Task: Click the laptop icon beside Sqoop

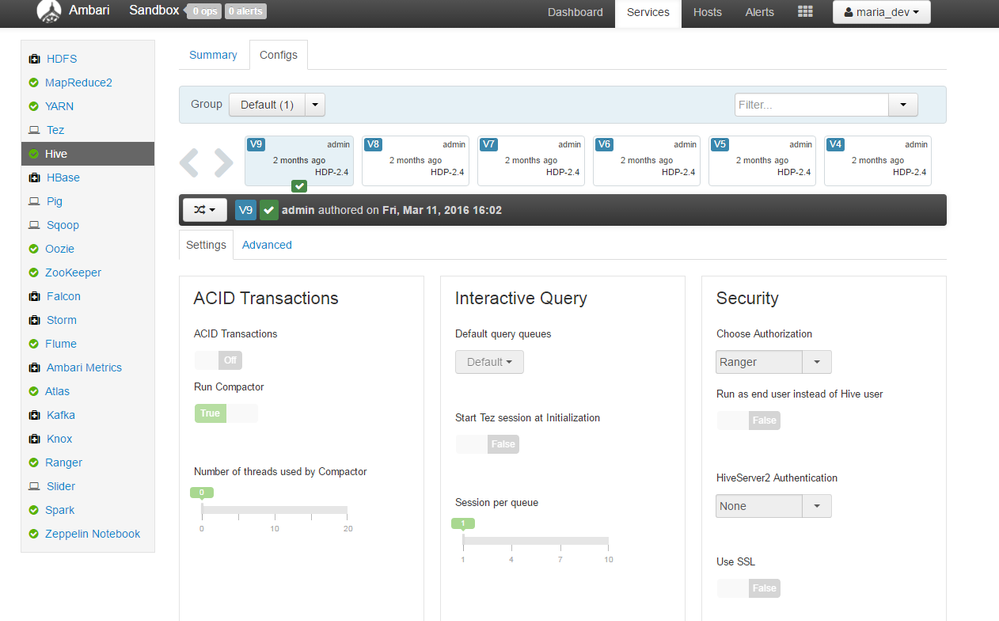Action: click(34, 225)
